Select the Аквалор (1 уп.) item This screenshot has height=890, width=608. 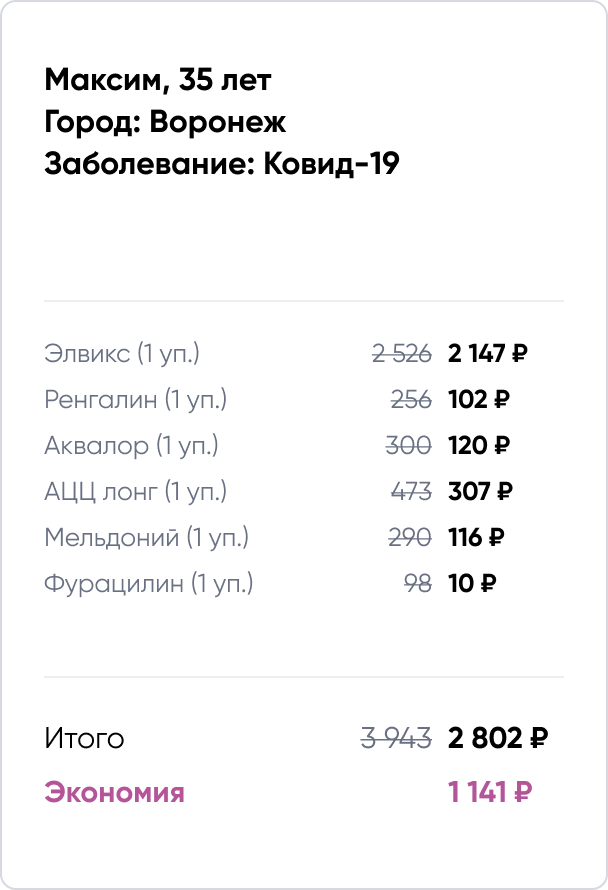[x=131, y=445]
